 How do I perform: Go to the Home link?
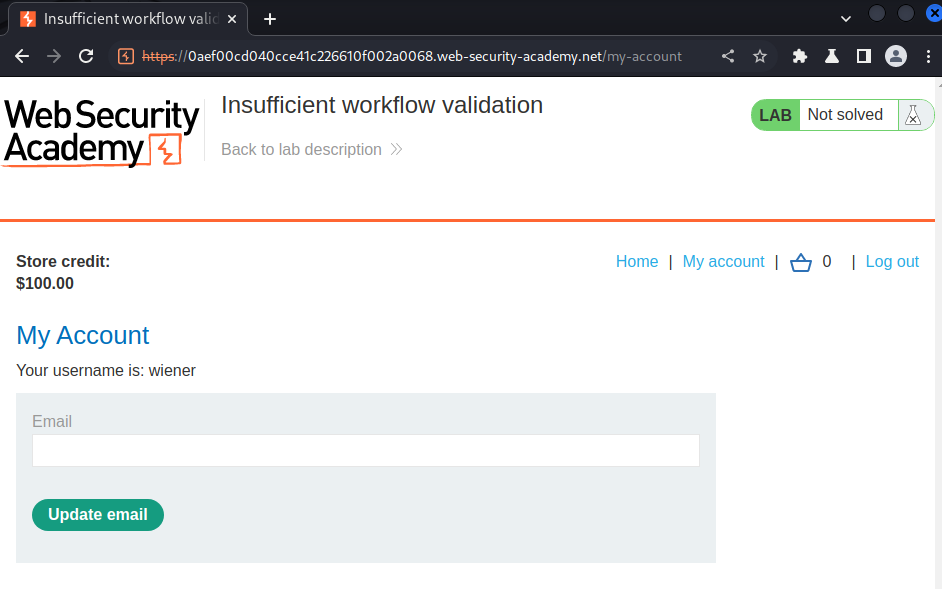tap(637, 261)
